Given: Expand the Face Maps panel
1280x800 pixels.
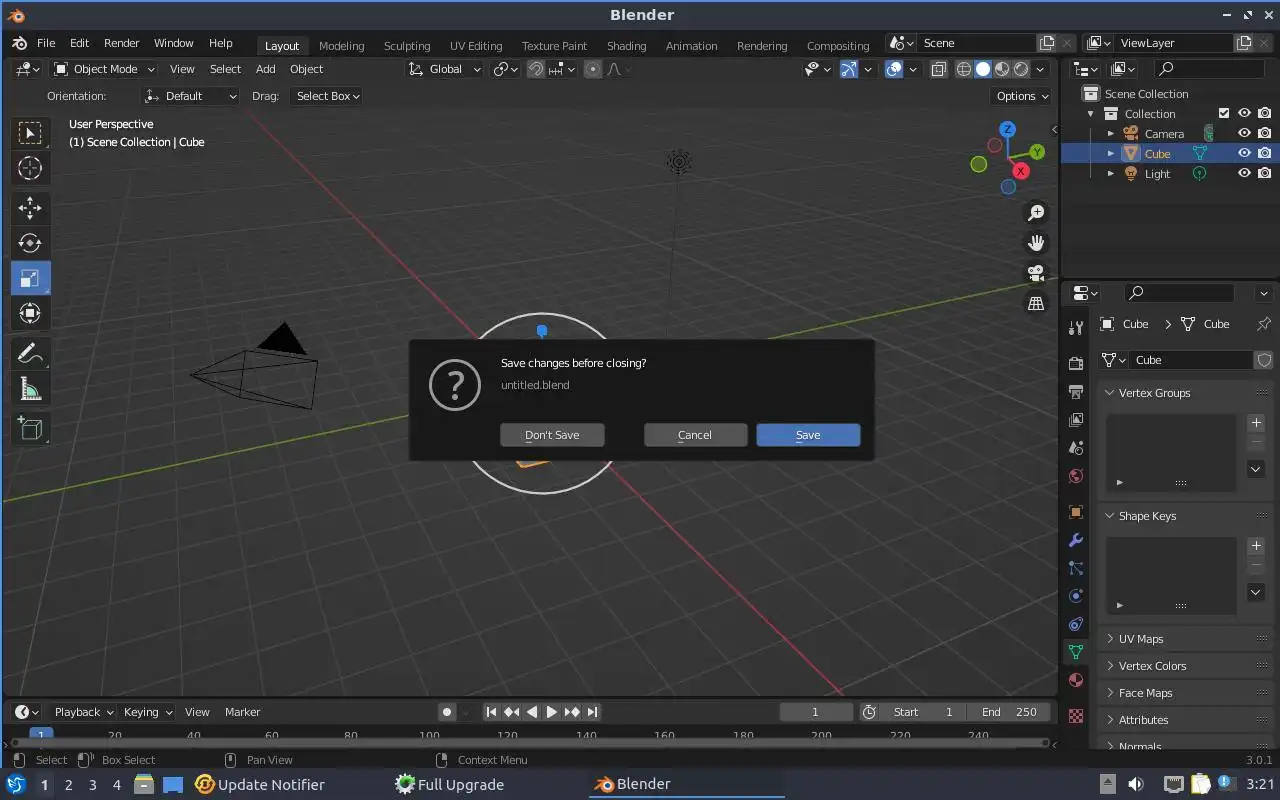Looking at the screenshot, I should tap(1185, 693).
